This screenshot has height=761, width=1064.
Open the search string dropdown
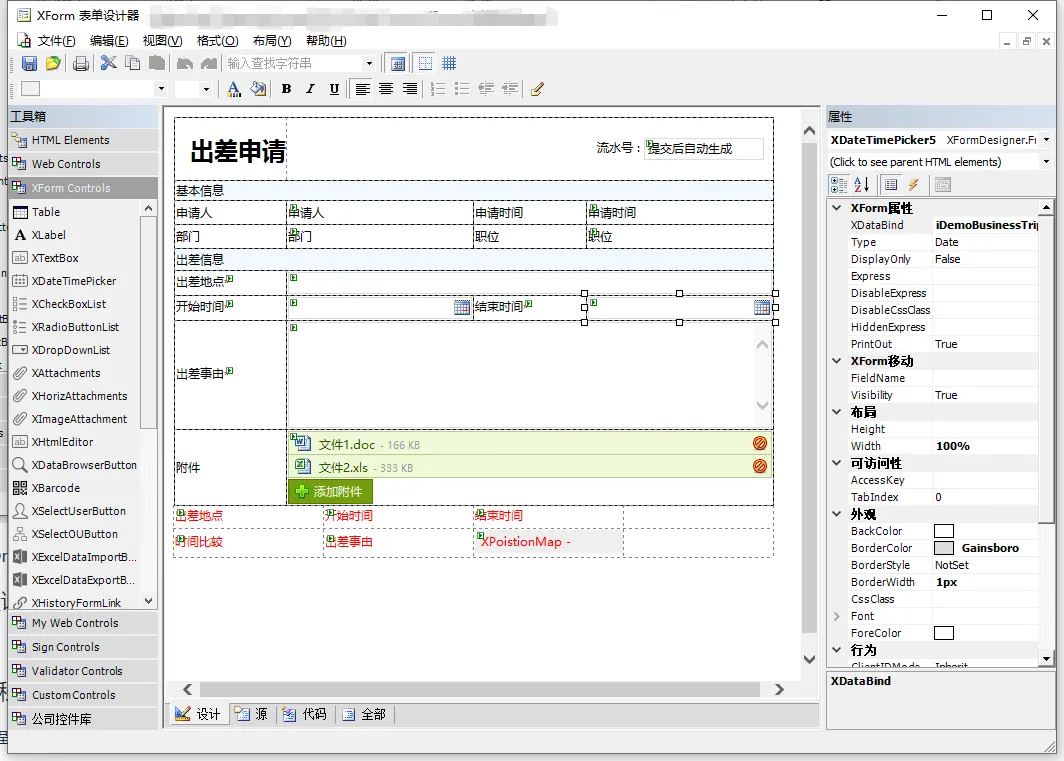tap(369, 63)
